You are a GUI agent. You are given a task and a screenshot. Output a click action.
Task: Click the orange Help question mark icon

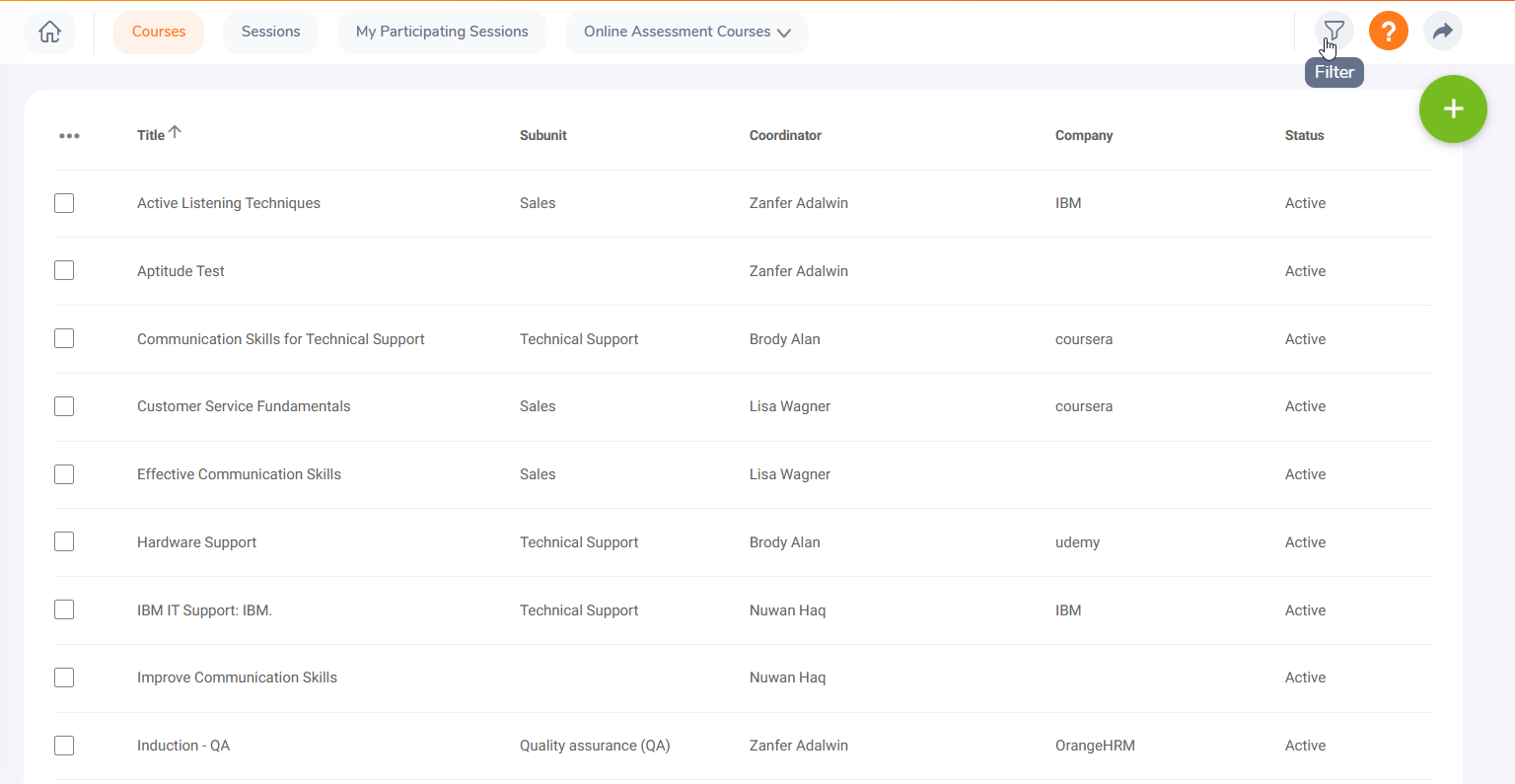pyautogui.click(x=1388, y=31)
